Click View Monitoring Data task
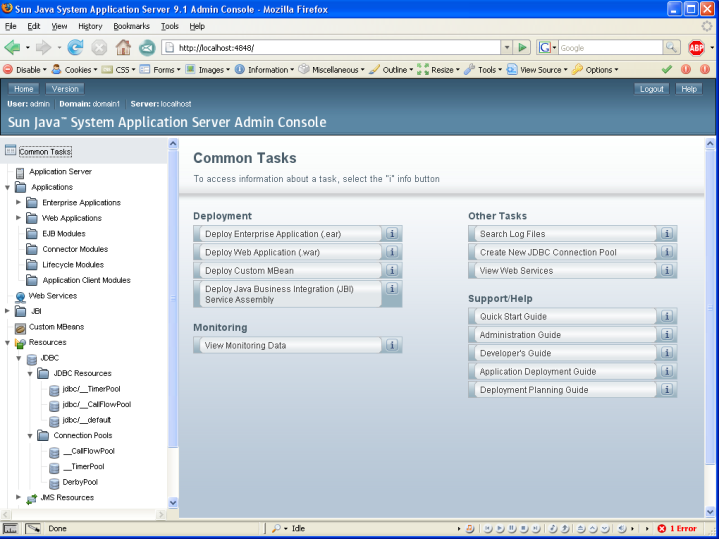This screenshot has width=719, height=539. click(x=288, y=345)
